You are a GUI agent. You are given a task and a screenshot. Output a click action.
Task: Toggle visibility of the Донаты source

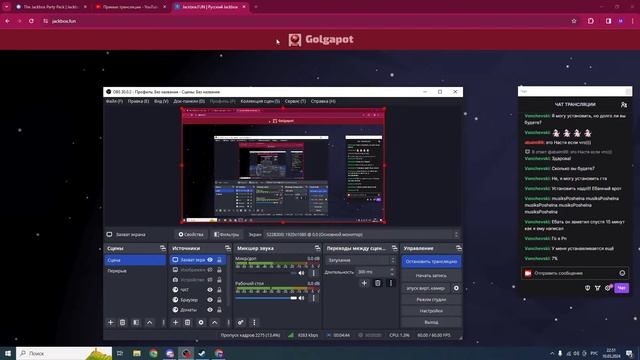coord(210,310)
